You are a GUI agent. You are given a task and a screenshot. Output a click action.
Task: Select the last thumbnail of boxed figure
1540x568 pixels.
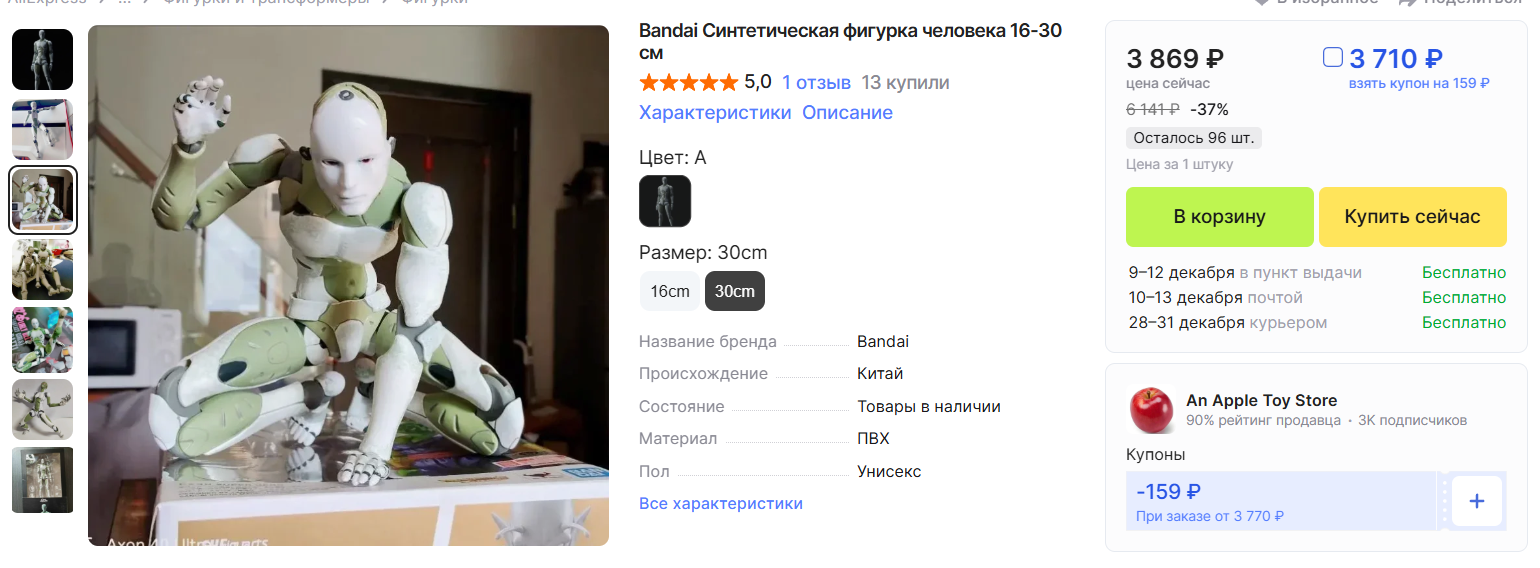coord(42,480)
